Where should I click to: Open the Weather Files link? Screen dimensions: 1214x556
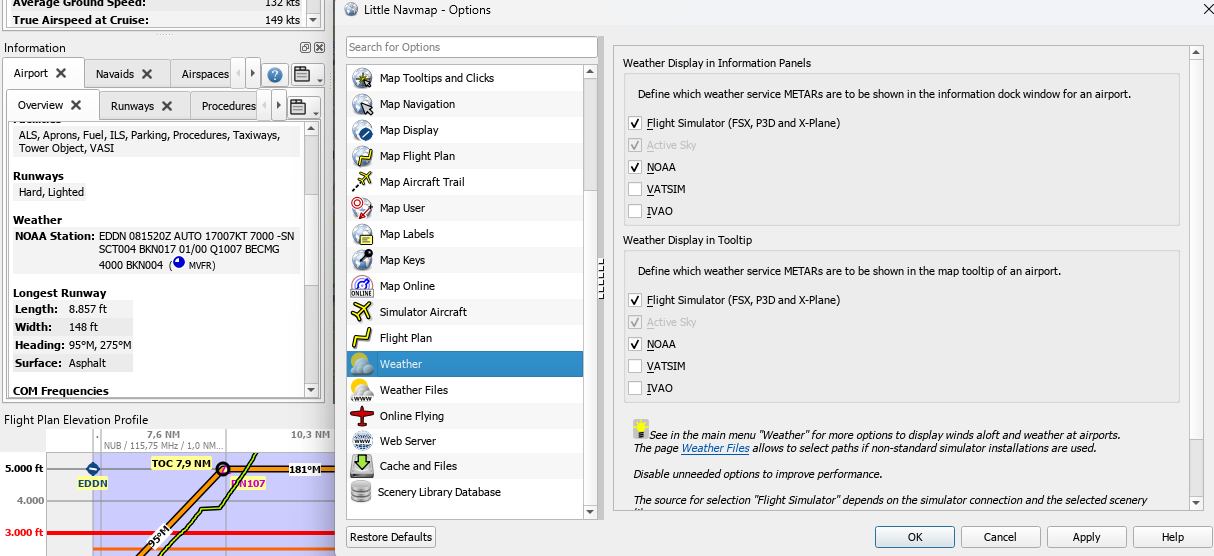[x=715, y=449]
